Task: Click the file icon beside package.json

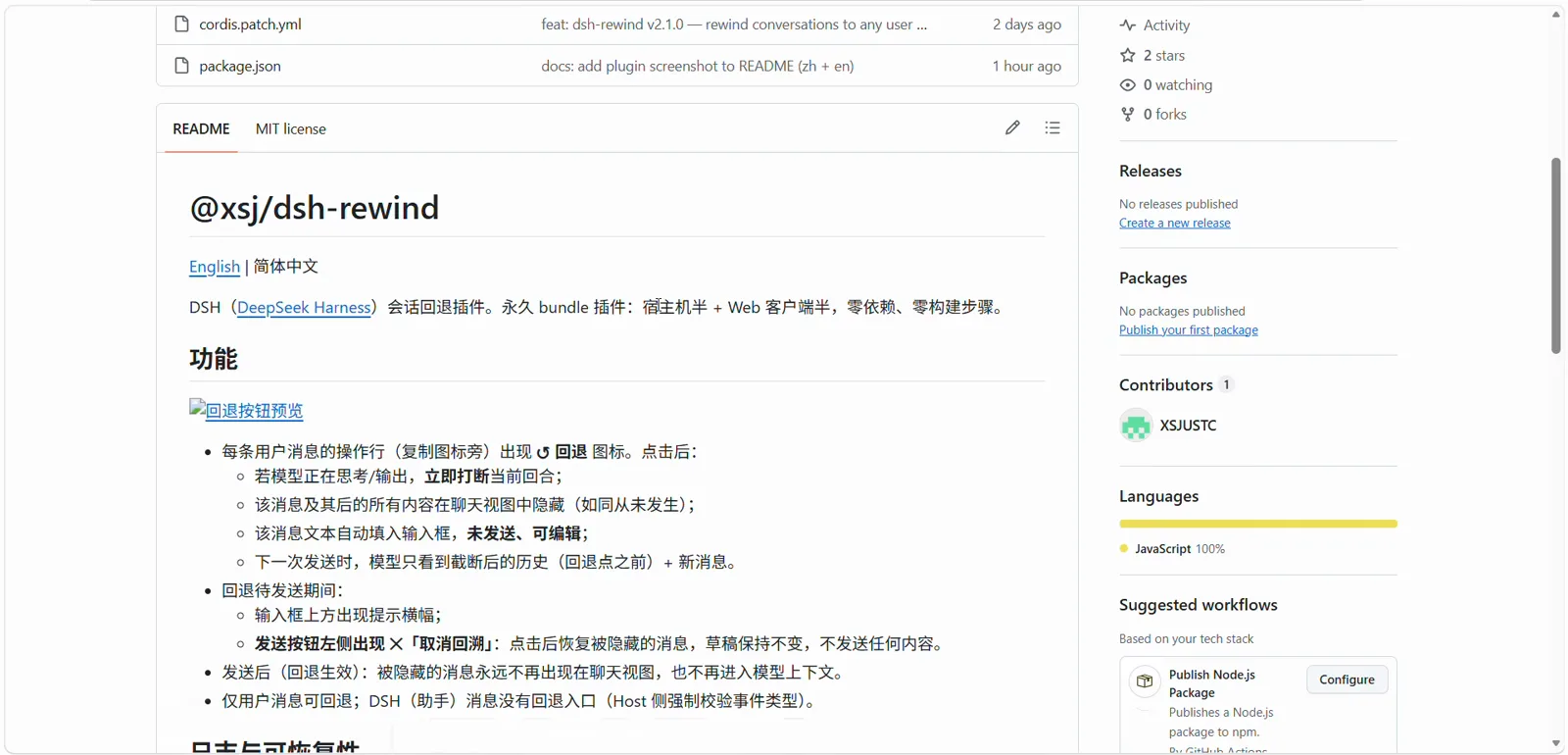Action: (181, 66)
